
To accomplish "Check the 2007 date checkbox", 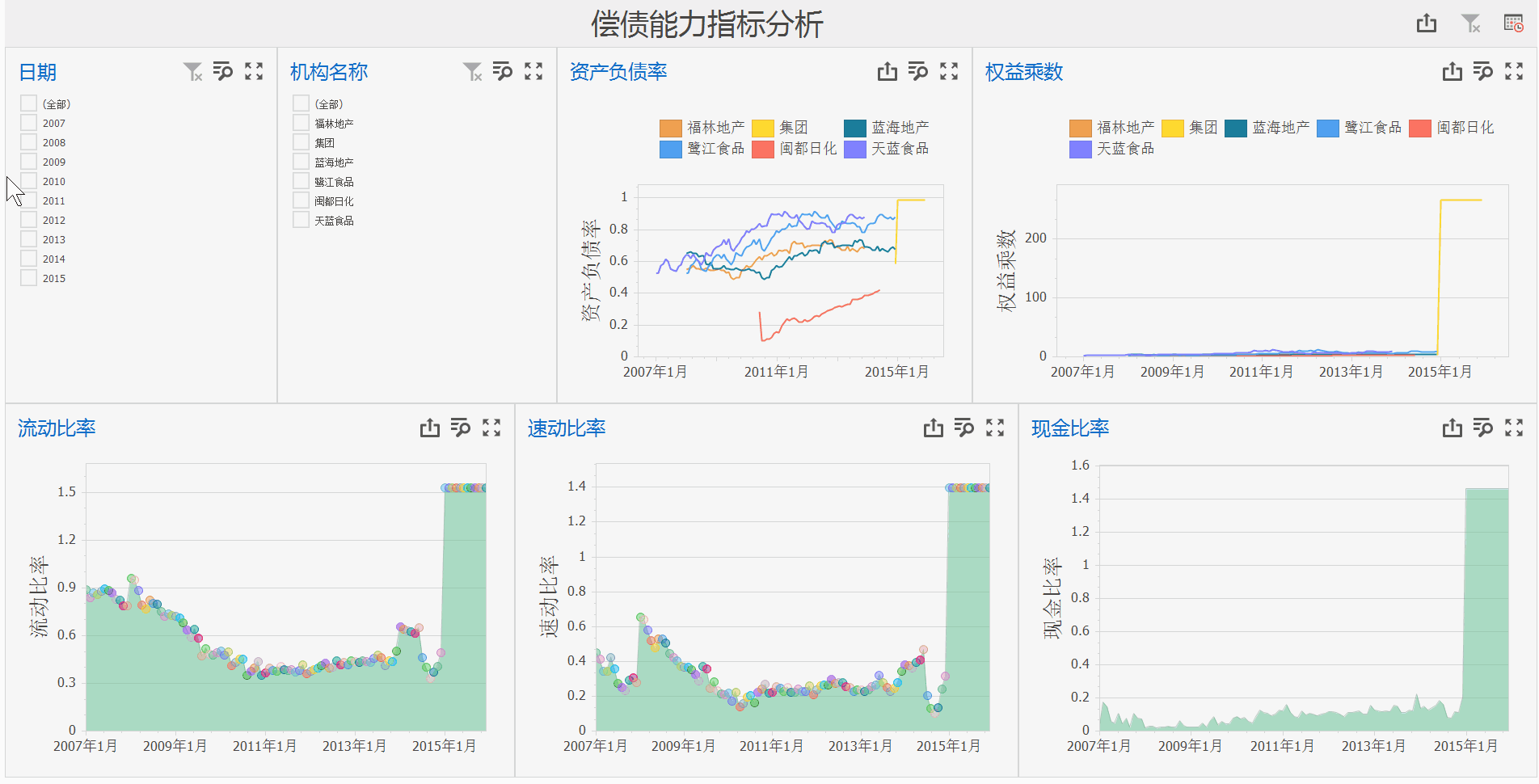I will point(29,123).
